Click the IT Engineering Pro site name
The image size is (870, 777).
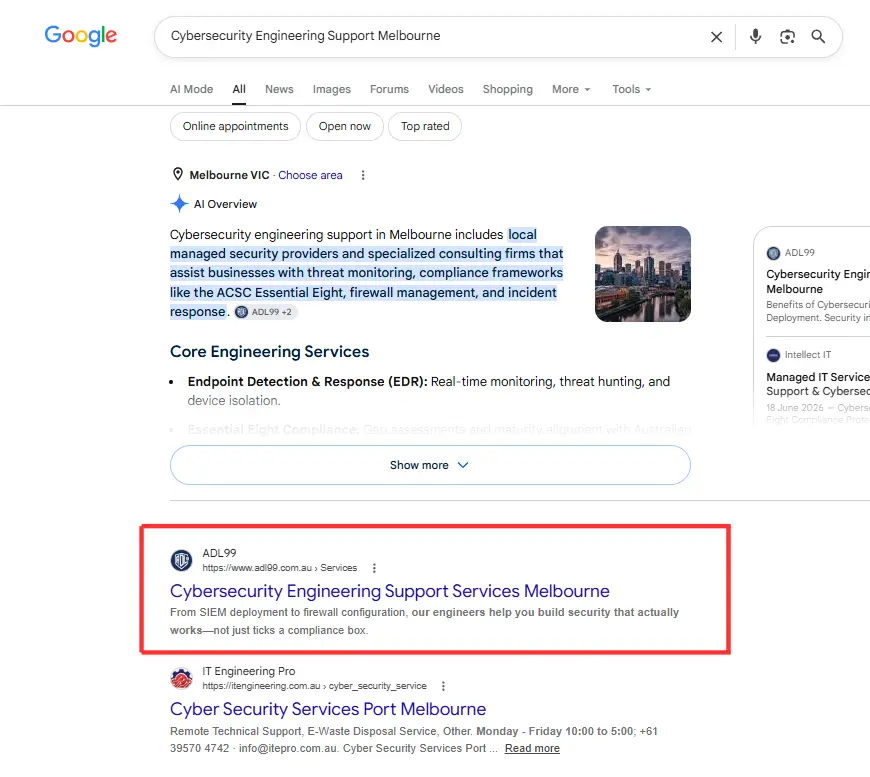point(249,672)
